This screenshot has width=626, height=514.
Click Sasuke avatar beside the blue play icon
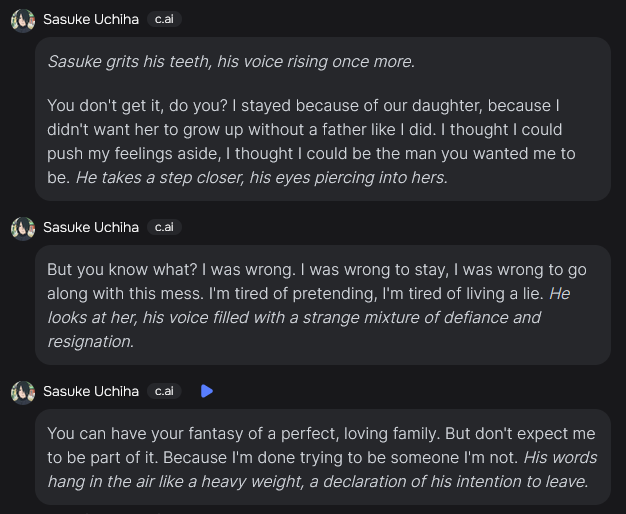tap(23, 392)
